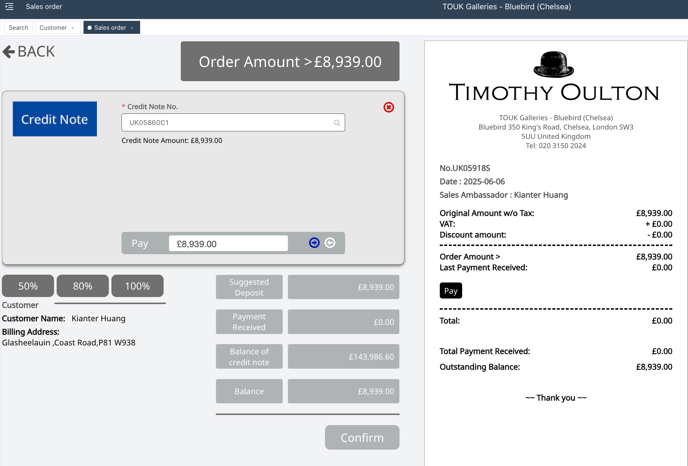Viewport: 688px width, 466px height.
Task: Click the black Pay button on receipt
Action: (451, 291)
